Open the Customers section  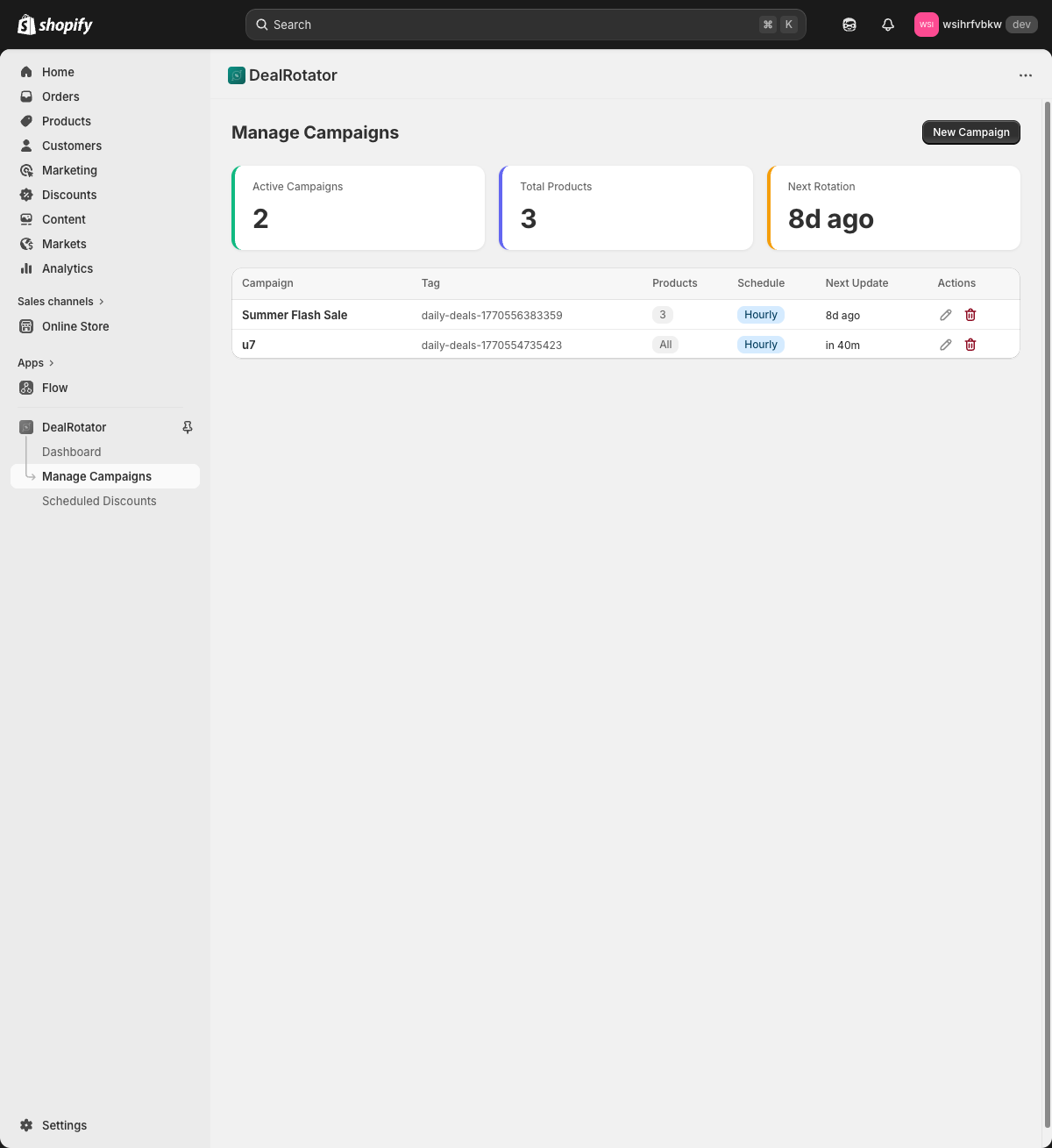pos(71,146)
